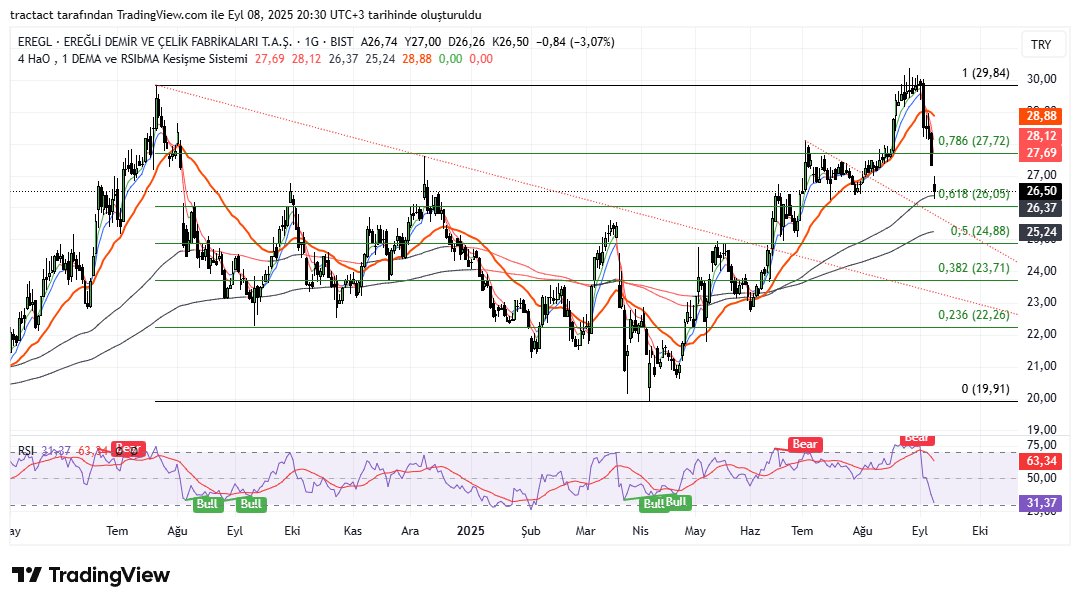The height and width of the screenshot is (605, 1080).
Task: Click the 24,00 price axis tick
Action: [1041, 271]
